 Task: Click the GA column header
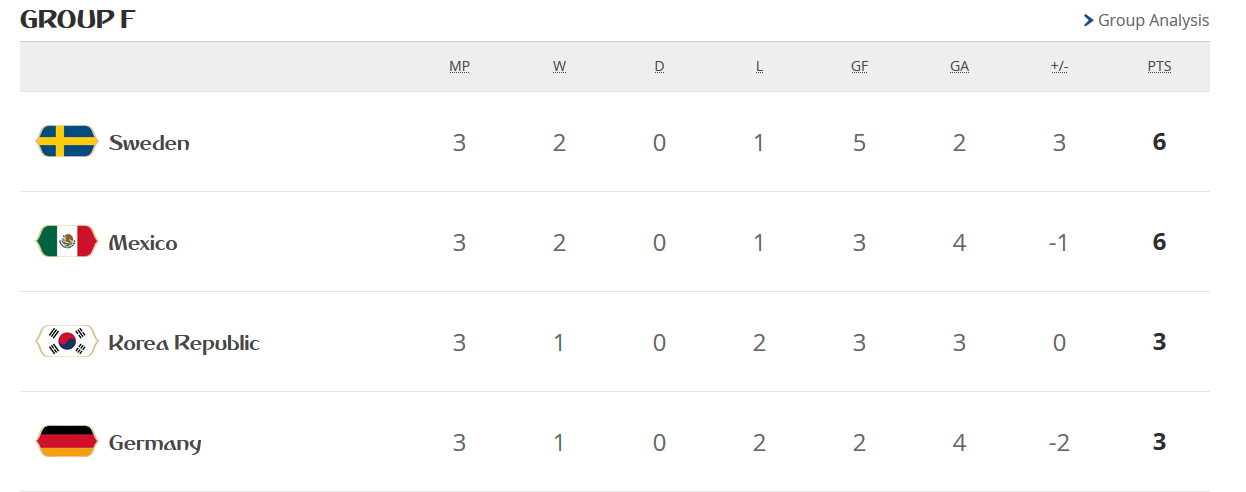point(959,67)
